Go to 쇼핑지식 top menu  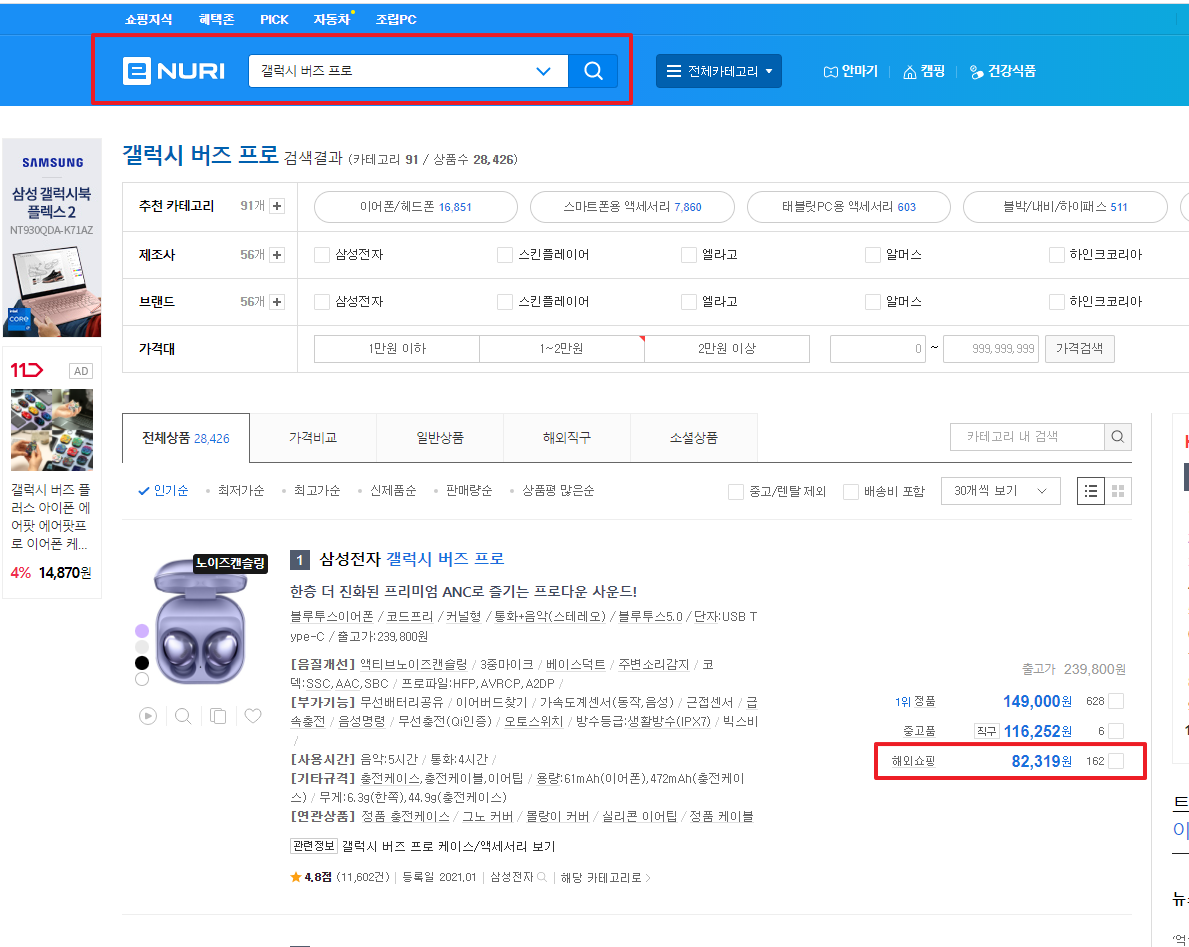click(149, 19)
